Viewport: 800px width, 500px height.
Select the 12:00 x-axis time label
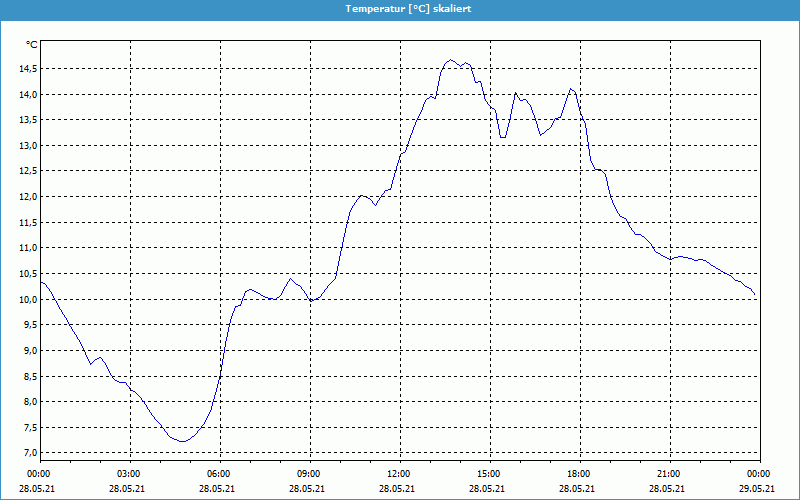(x=399, y=474)
